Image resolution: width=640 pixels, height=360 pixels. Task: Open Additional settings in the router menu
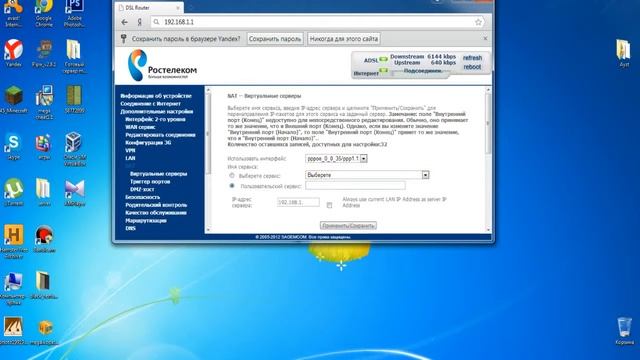point(157,111)
